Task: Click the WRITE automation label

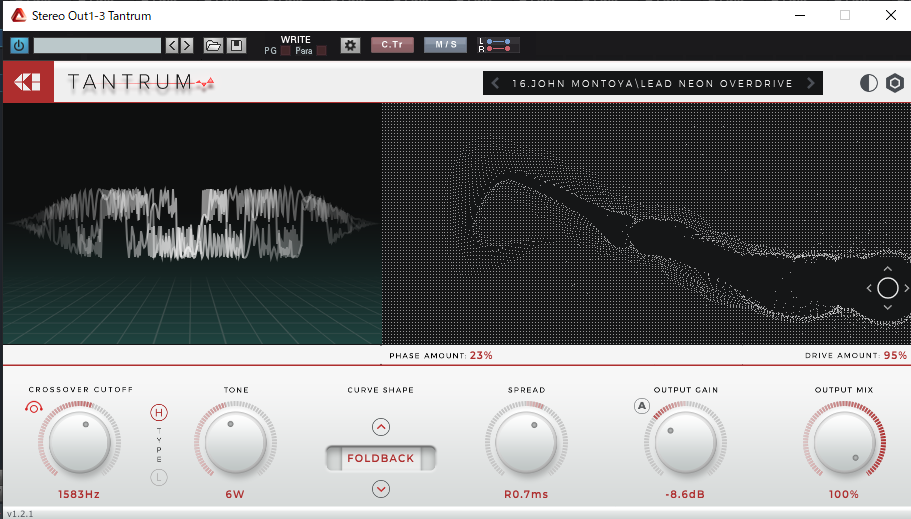Action: 296,40
